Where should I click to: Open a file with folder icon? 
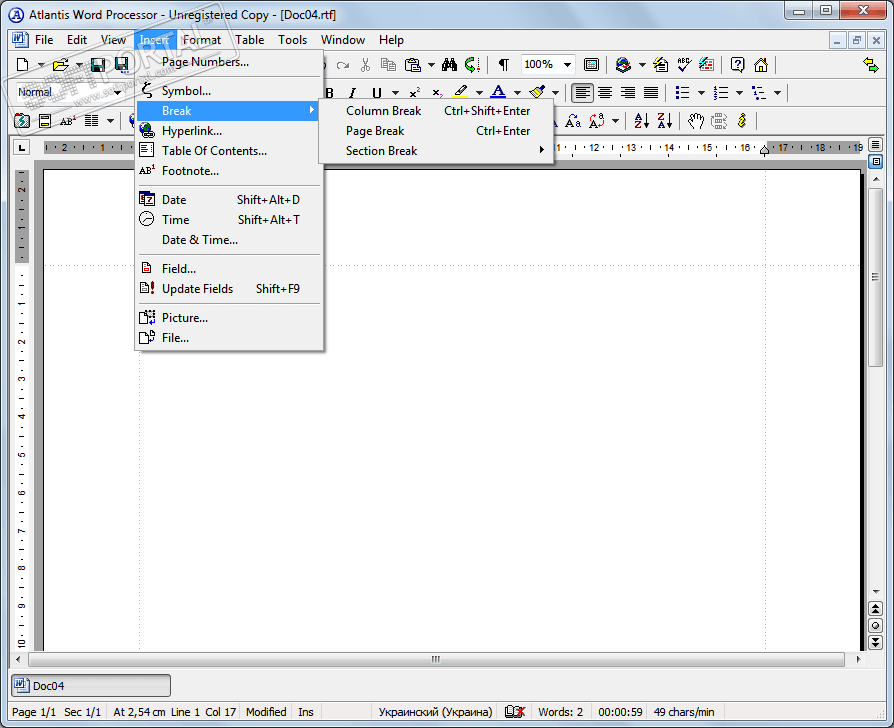tap(60, 64)
